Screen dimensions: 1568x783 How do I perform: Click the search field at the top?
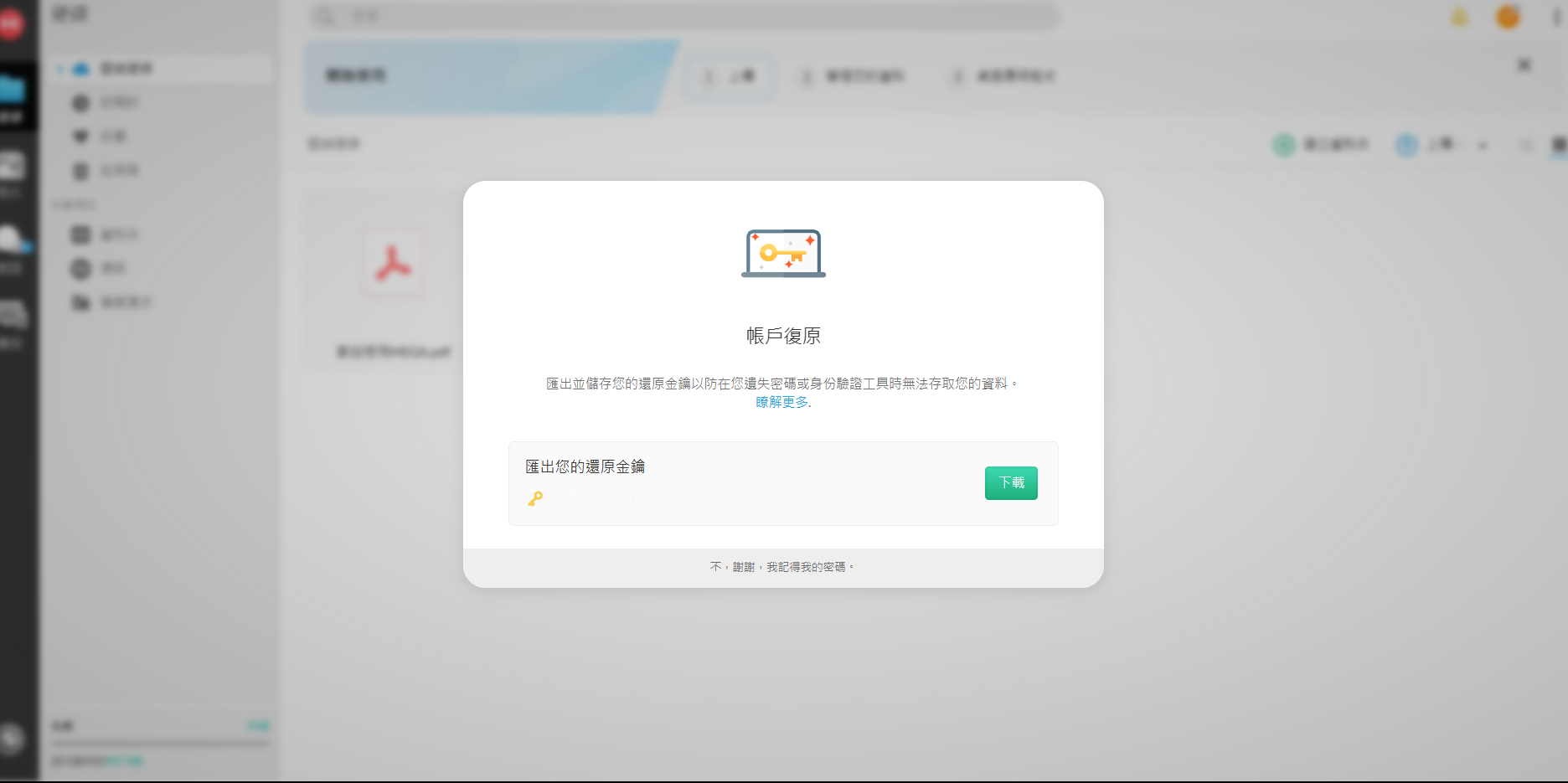click(x=683, y=16)
